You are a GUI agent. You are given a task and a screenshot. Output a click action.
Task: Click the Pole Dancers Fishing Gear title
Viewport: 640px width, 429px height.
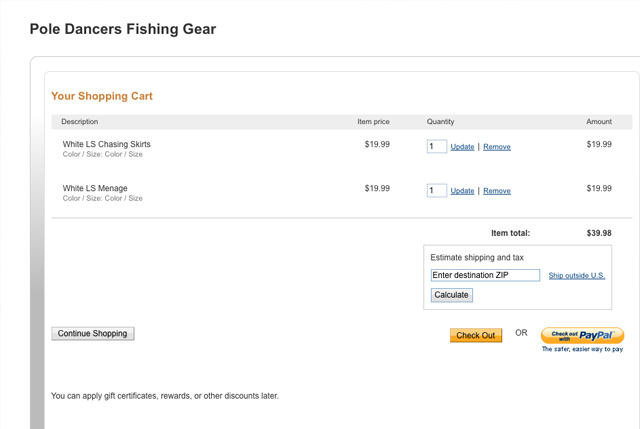click(x=123, y=29)
